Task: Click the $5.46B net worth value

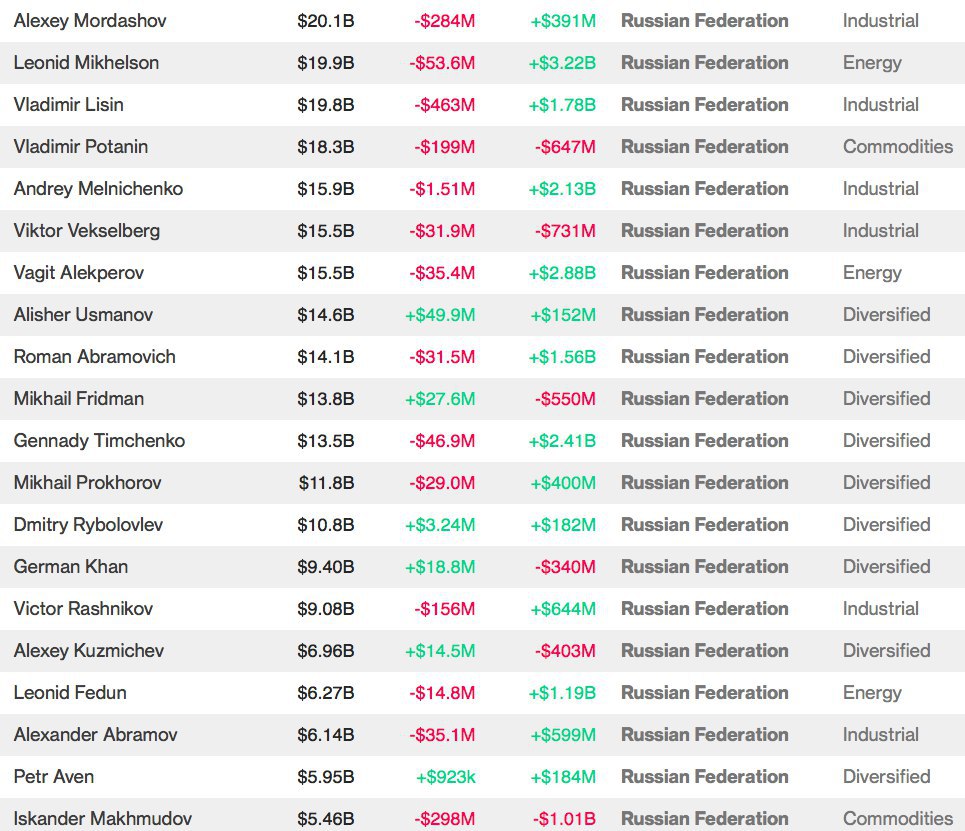Action: pos(326,819)
